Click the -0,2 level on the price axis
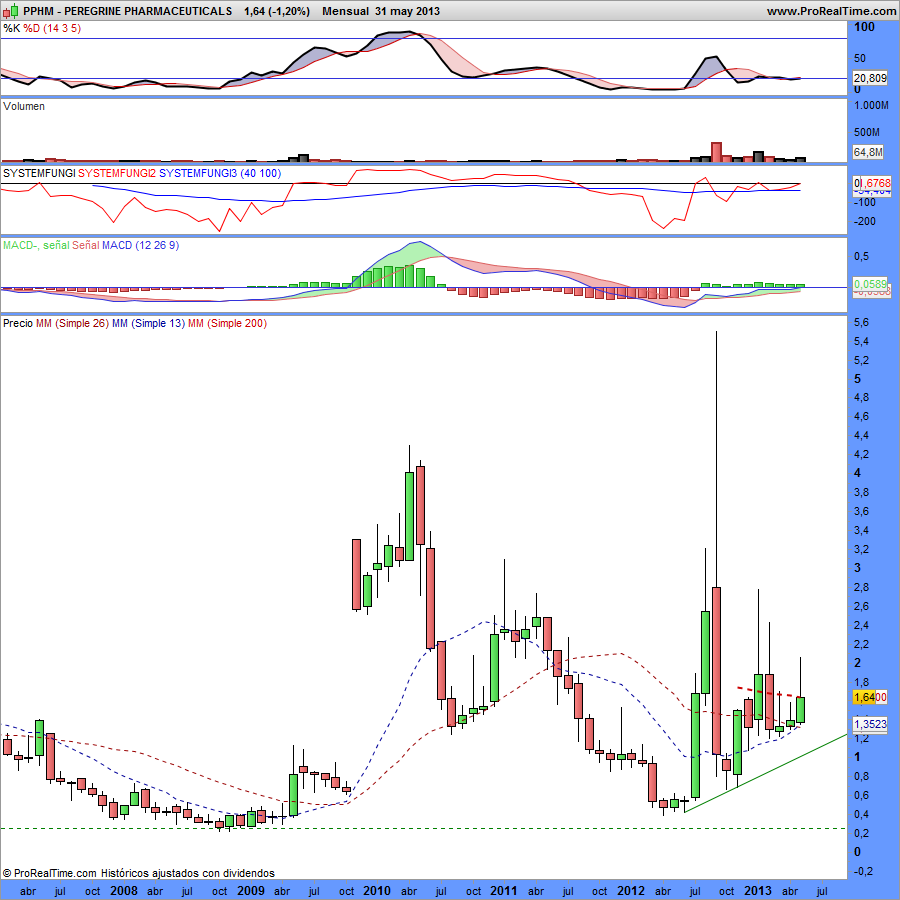The width and height of the screenshot is (900, 900). point(864,871)
